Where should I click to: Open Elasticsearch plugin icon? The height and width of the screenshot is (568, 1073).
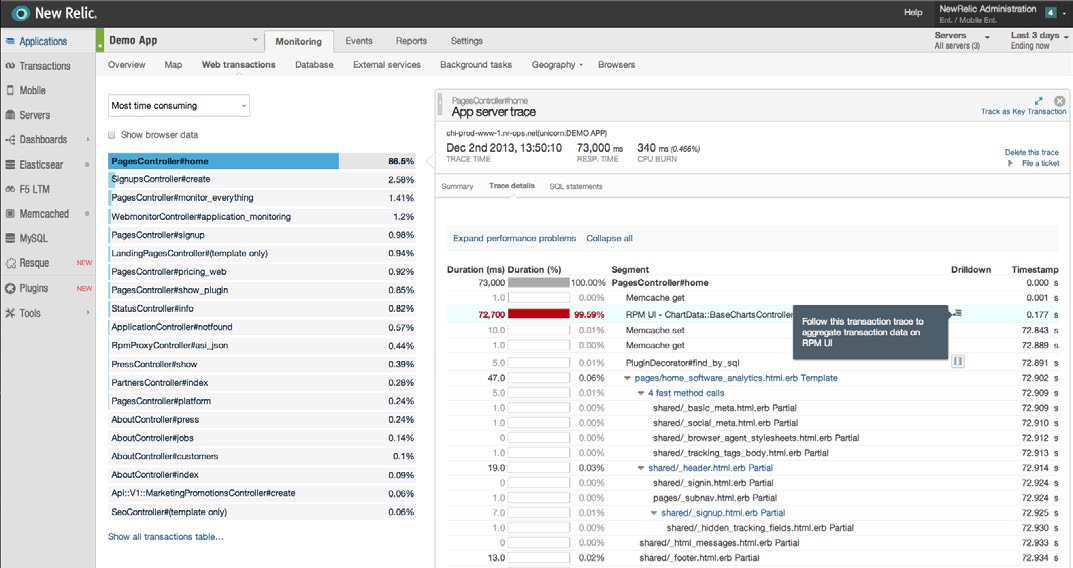[x=10, y=164]
